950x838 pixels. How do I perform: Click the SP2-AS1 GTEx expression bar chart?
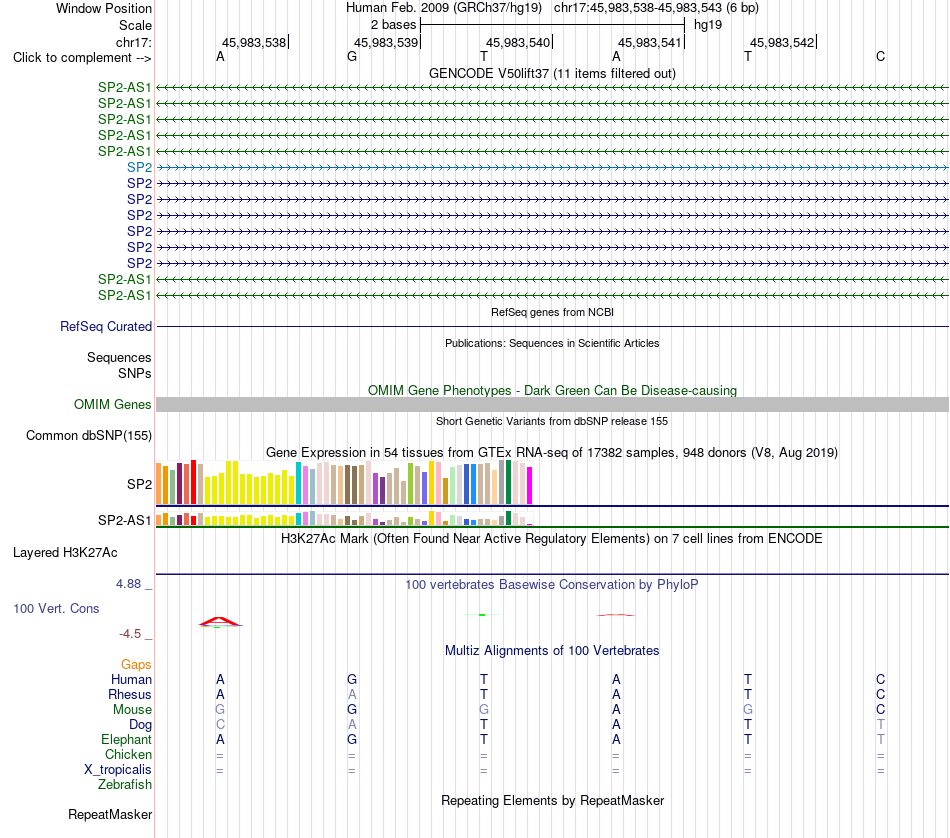click(x=344, y=519)
